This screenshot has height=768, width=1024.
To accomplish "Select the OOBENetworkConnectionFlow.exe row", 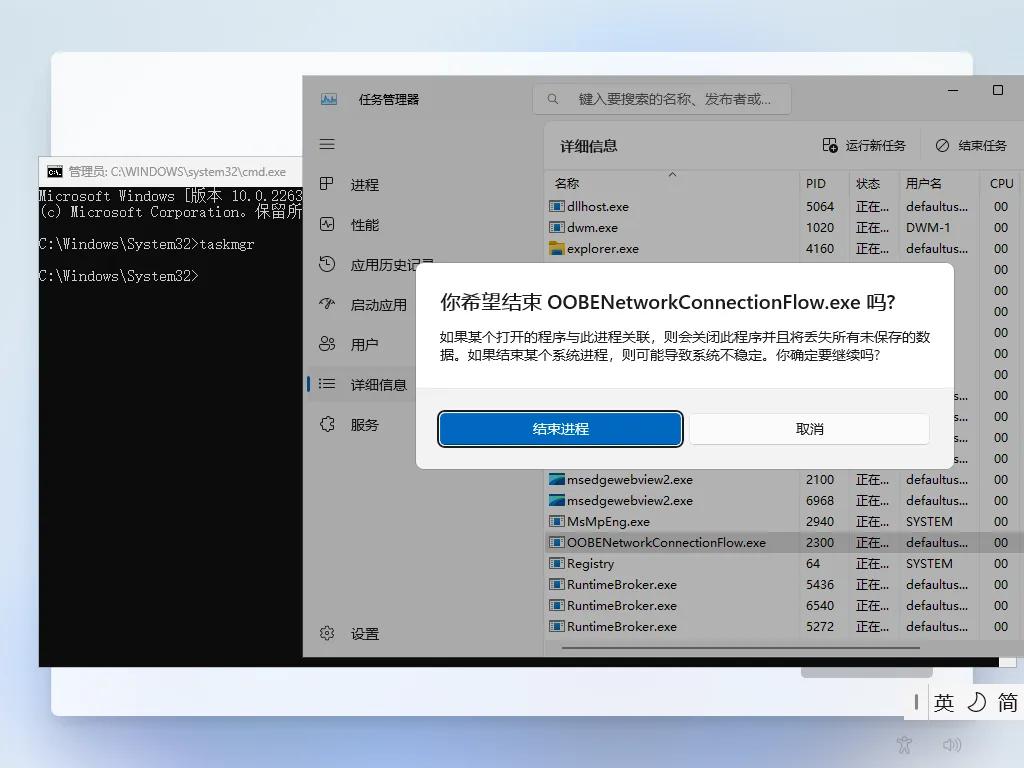I will click(784, 542).
